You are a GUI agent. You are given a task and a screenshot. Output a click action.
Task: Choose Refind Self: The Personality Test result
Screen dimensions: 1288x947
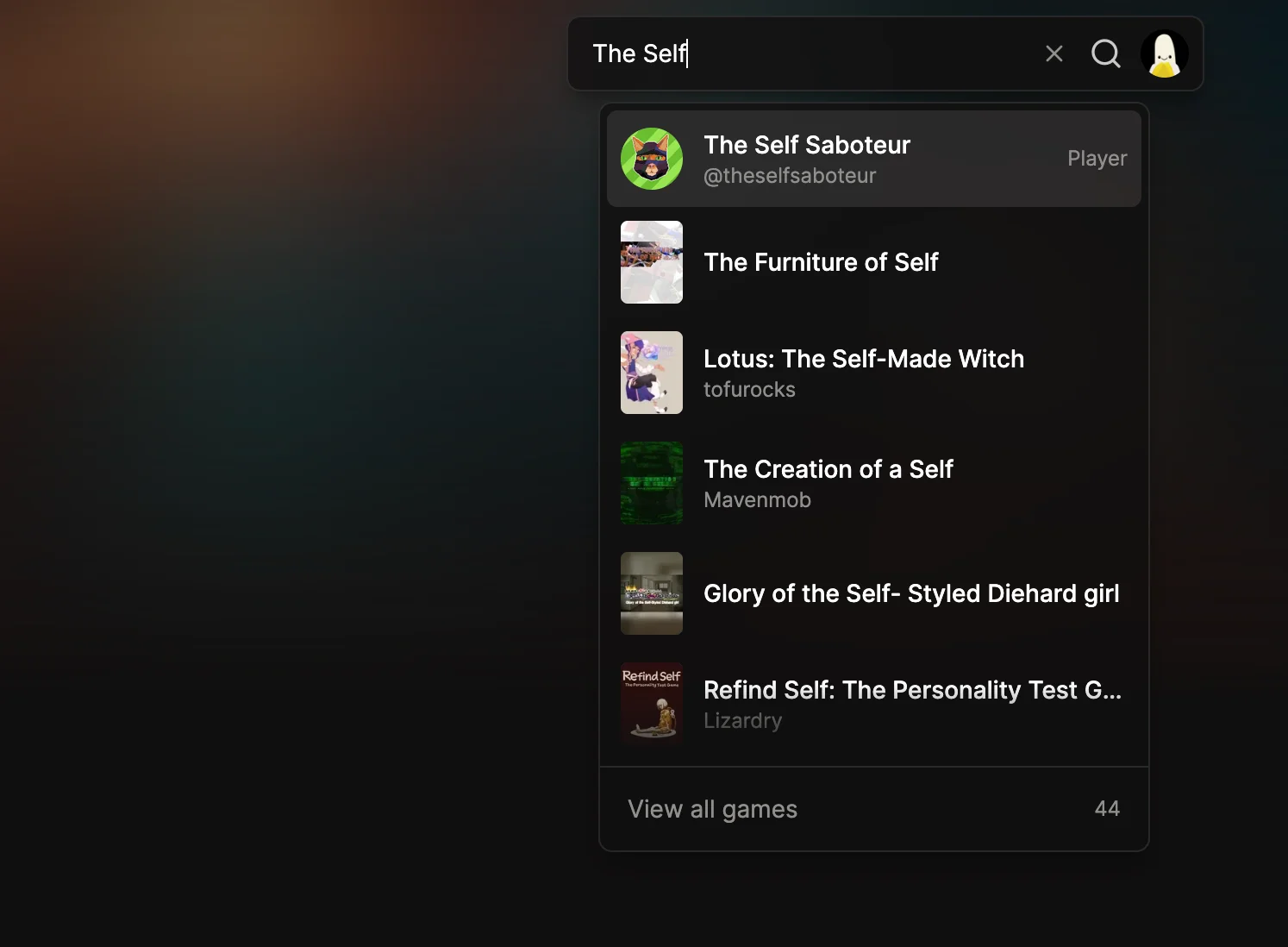click(x=874, y=704)
